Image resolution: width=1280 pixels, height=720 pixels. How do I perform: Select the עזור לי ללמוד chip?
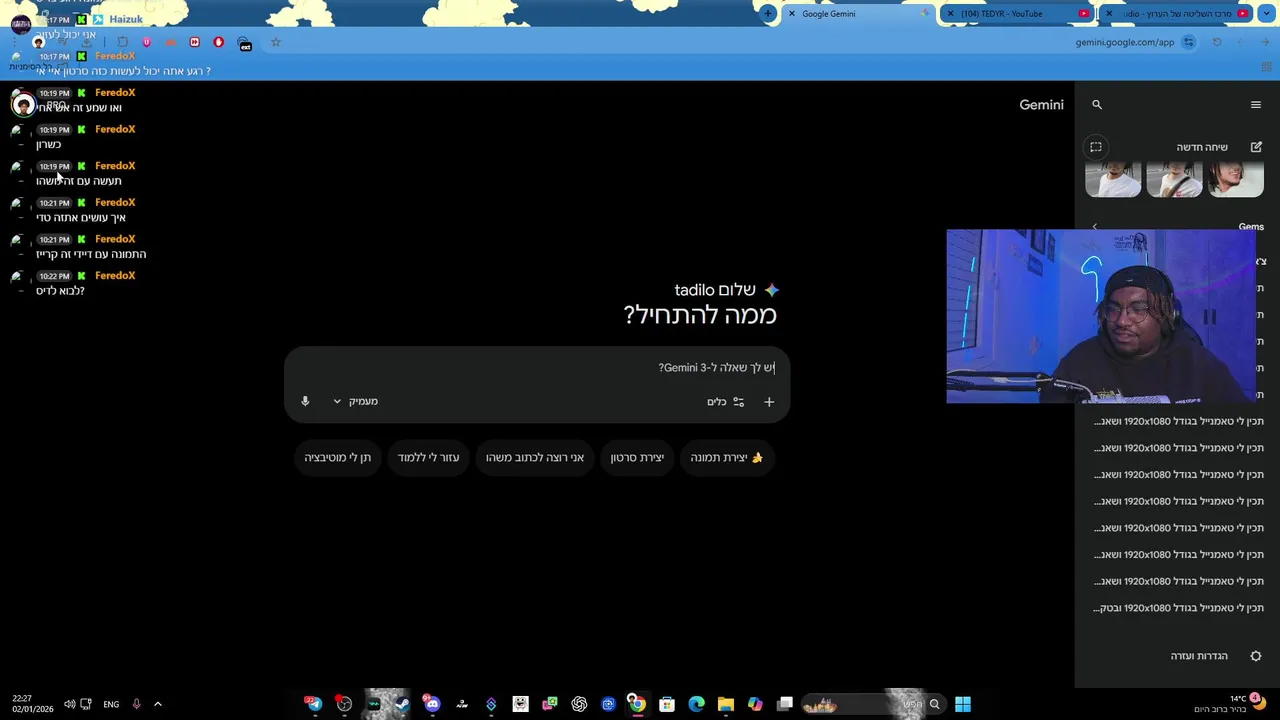428,458
